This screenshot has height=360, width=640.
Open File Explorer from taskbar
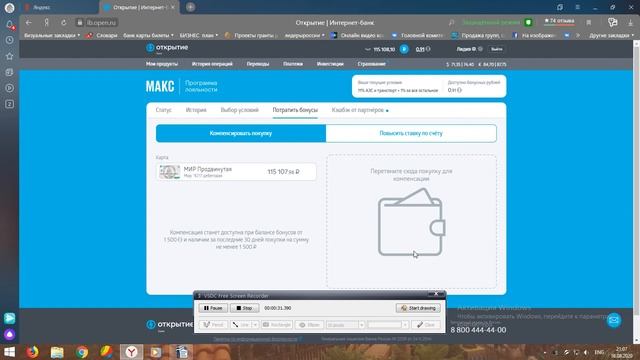tap(57, 352)
